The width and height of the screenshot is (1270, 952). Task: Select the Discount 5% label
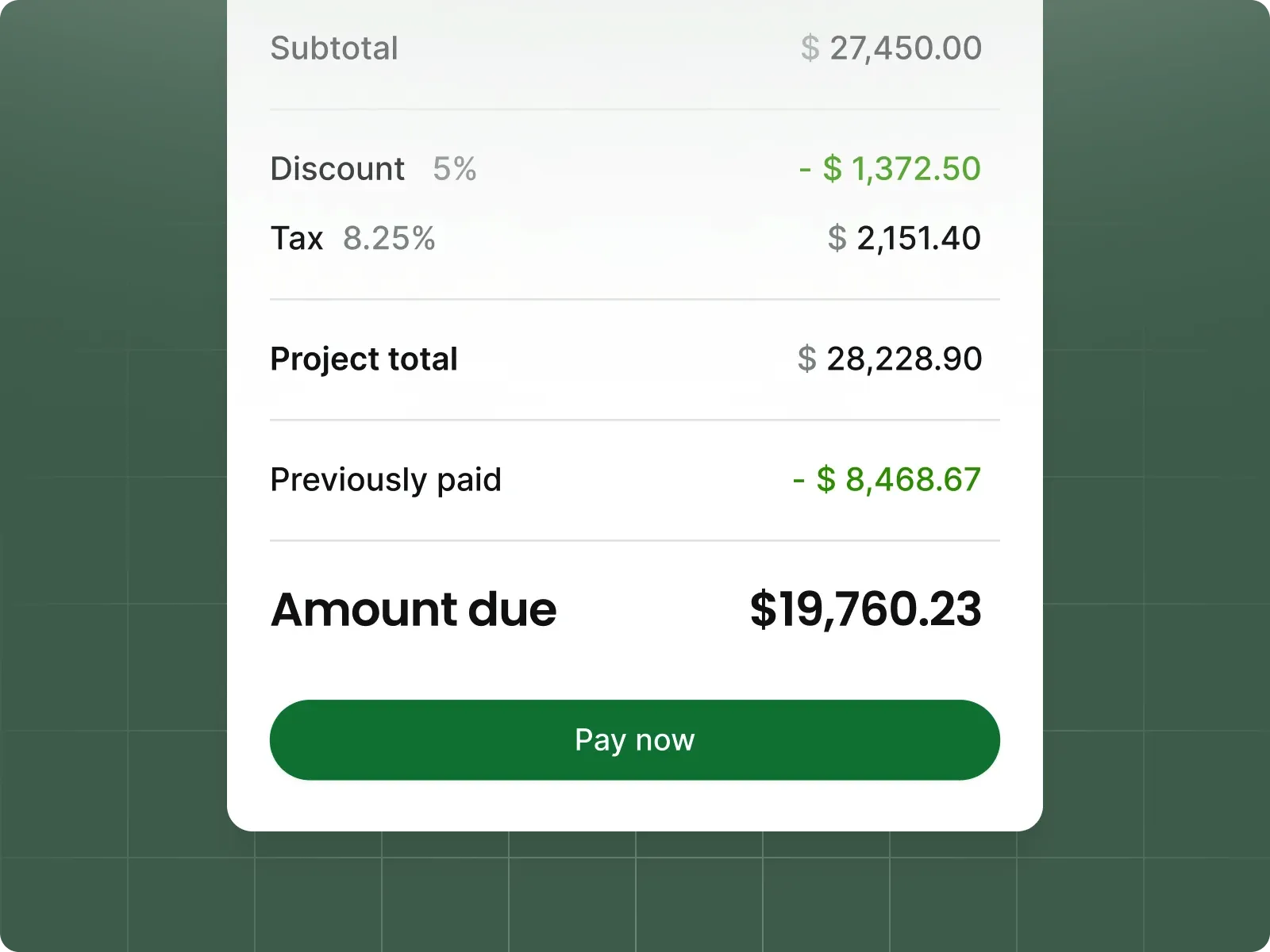tap(337, 168)
